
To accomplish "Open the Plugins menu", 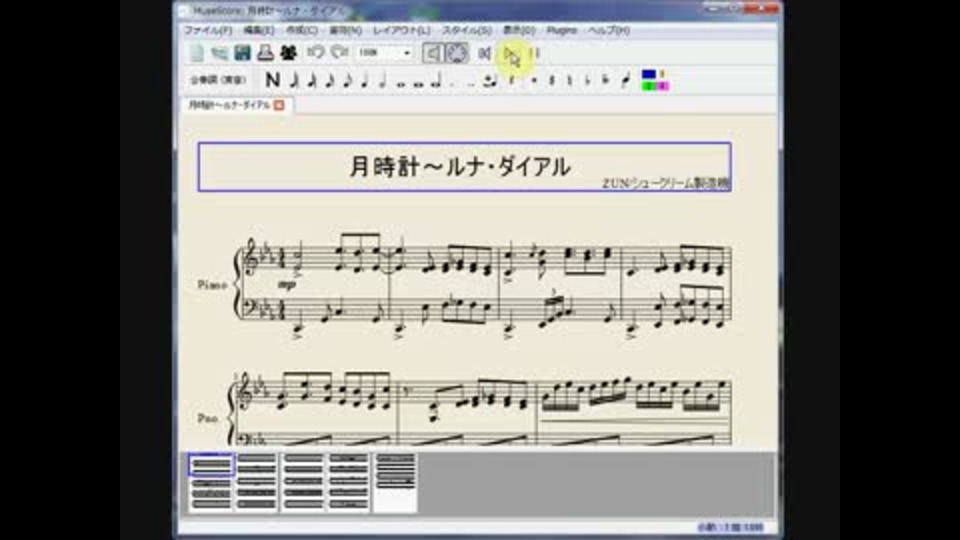I will click(x=561, y=30).
